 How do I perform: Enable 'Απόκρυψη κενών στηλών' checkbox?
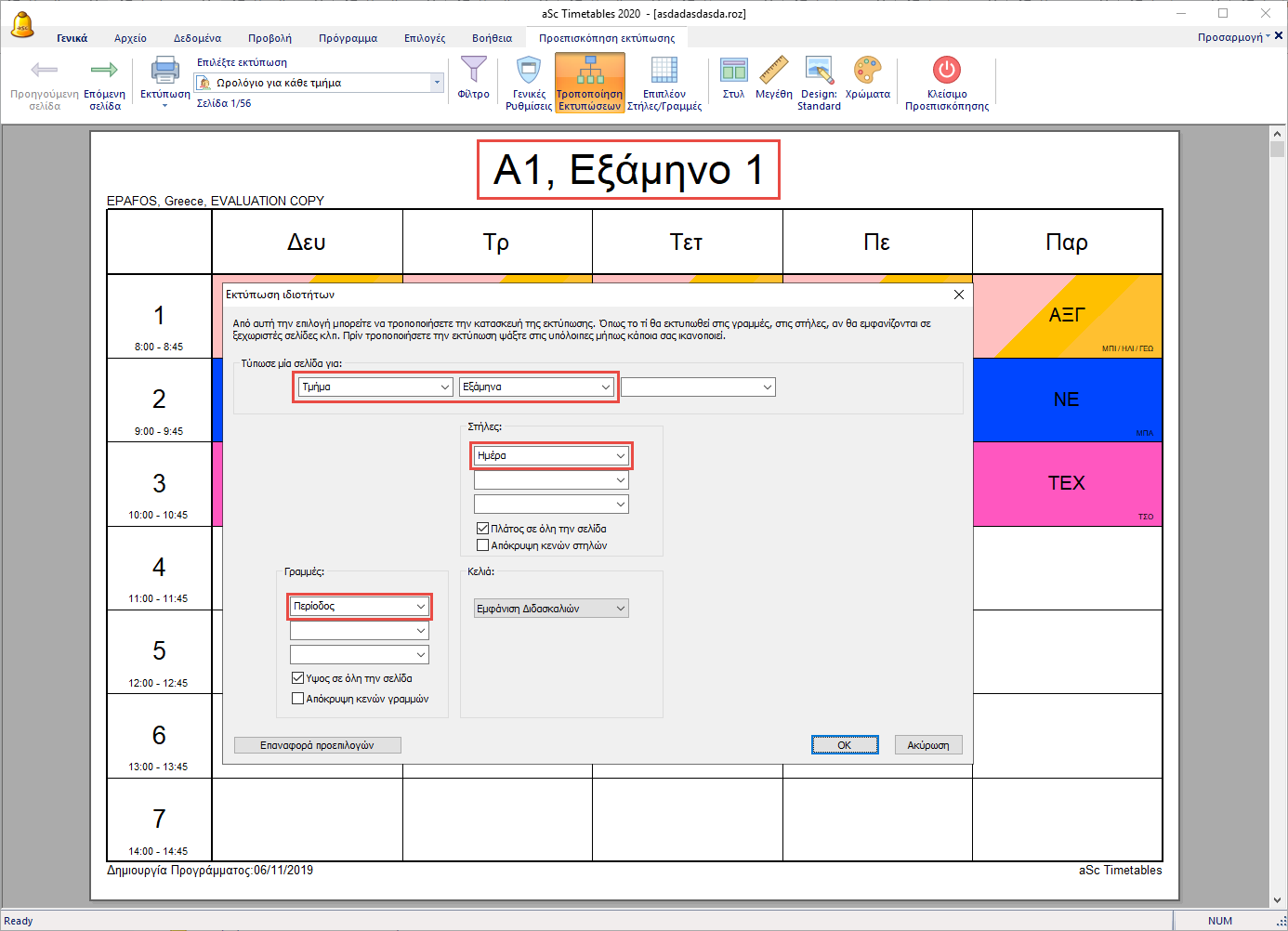click(483, 545)
